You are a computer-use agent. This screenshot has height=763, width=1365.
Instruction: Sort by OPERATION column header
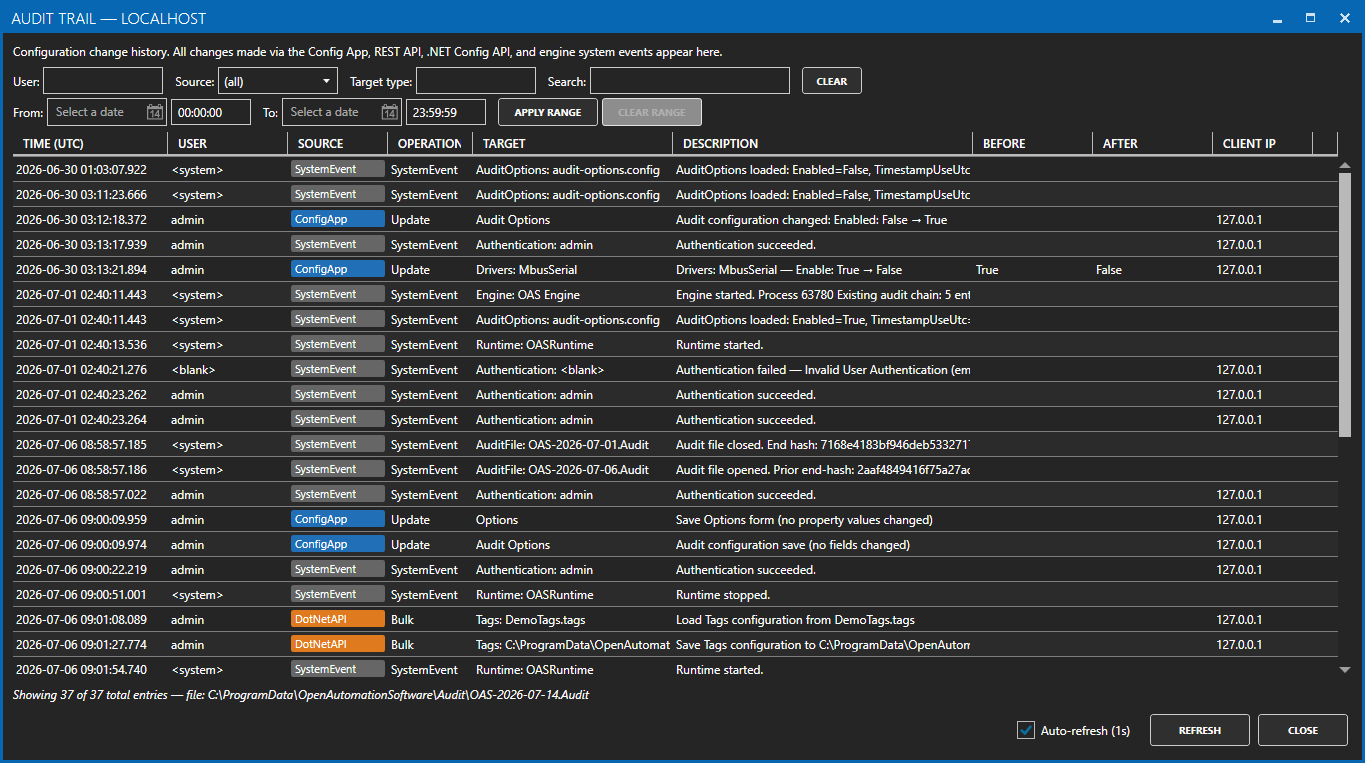pos(429,144)
